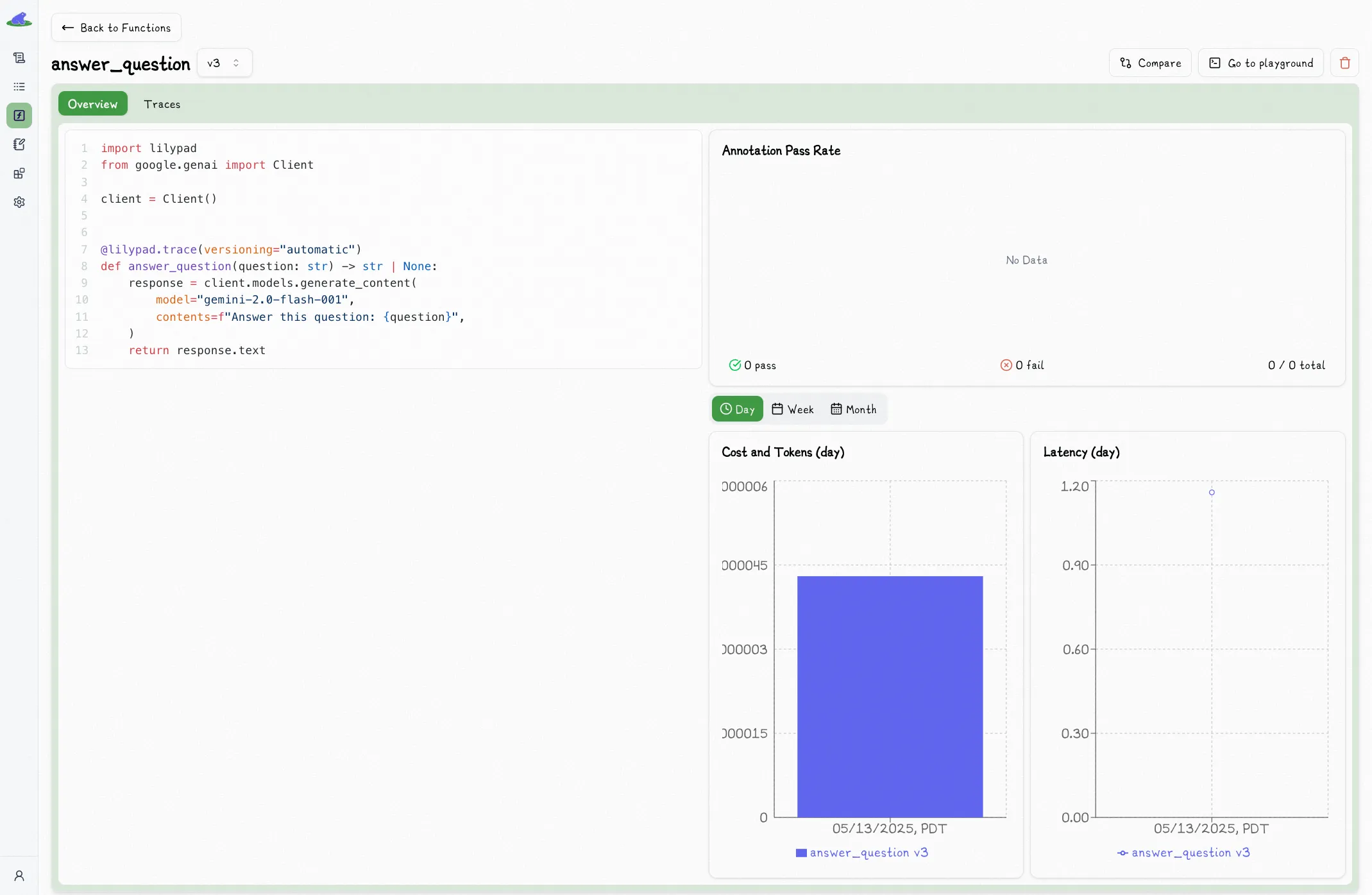Select the Overview tab
Image resolution: width=1372 pixels, height=895 pixels.
click(x=92, y=103)
